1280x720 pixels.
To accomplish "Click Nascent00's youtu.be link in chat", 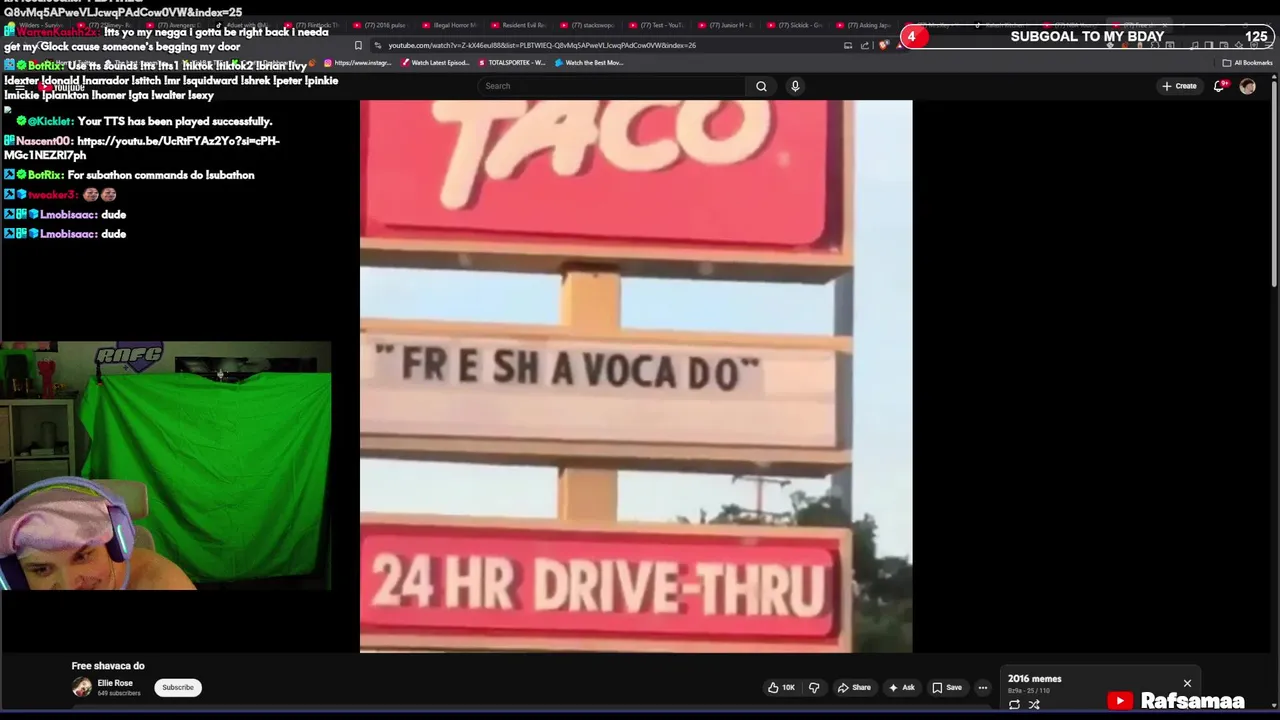I will tap(142, 148).
